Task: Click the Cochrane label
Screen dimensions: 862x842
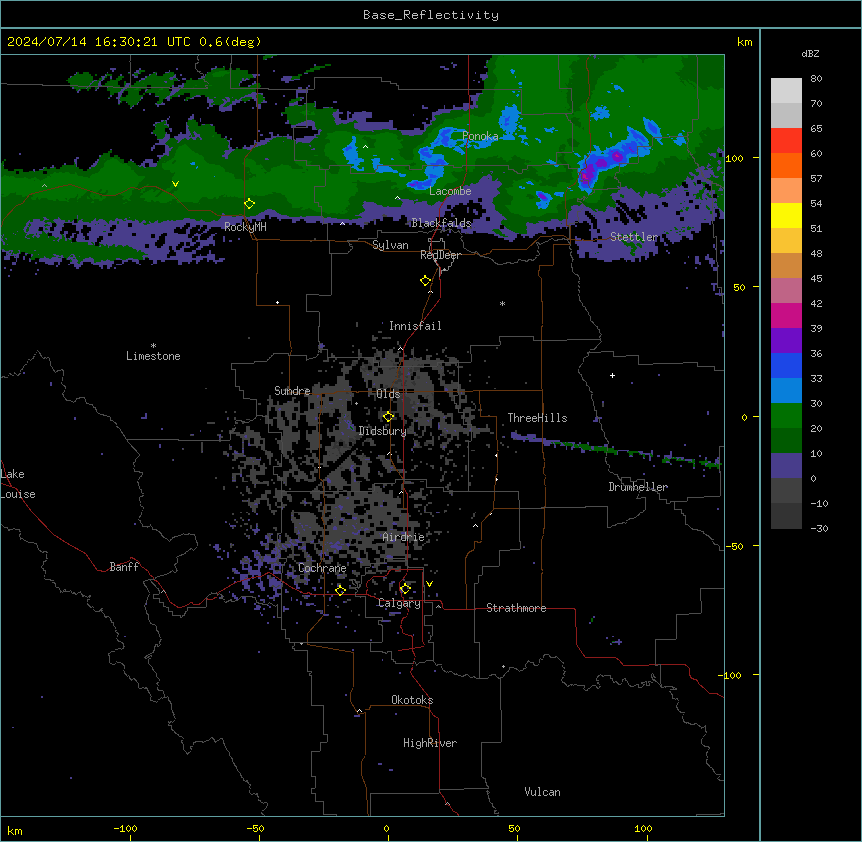Action: [x=322, y=568]
